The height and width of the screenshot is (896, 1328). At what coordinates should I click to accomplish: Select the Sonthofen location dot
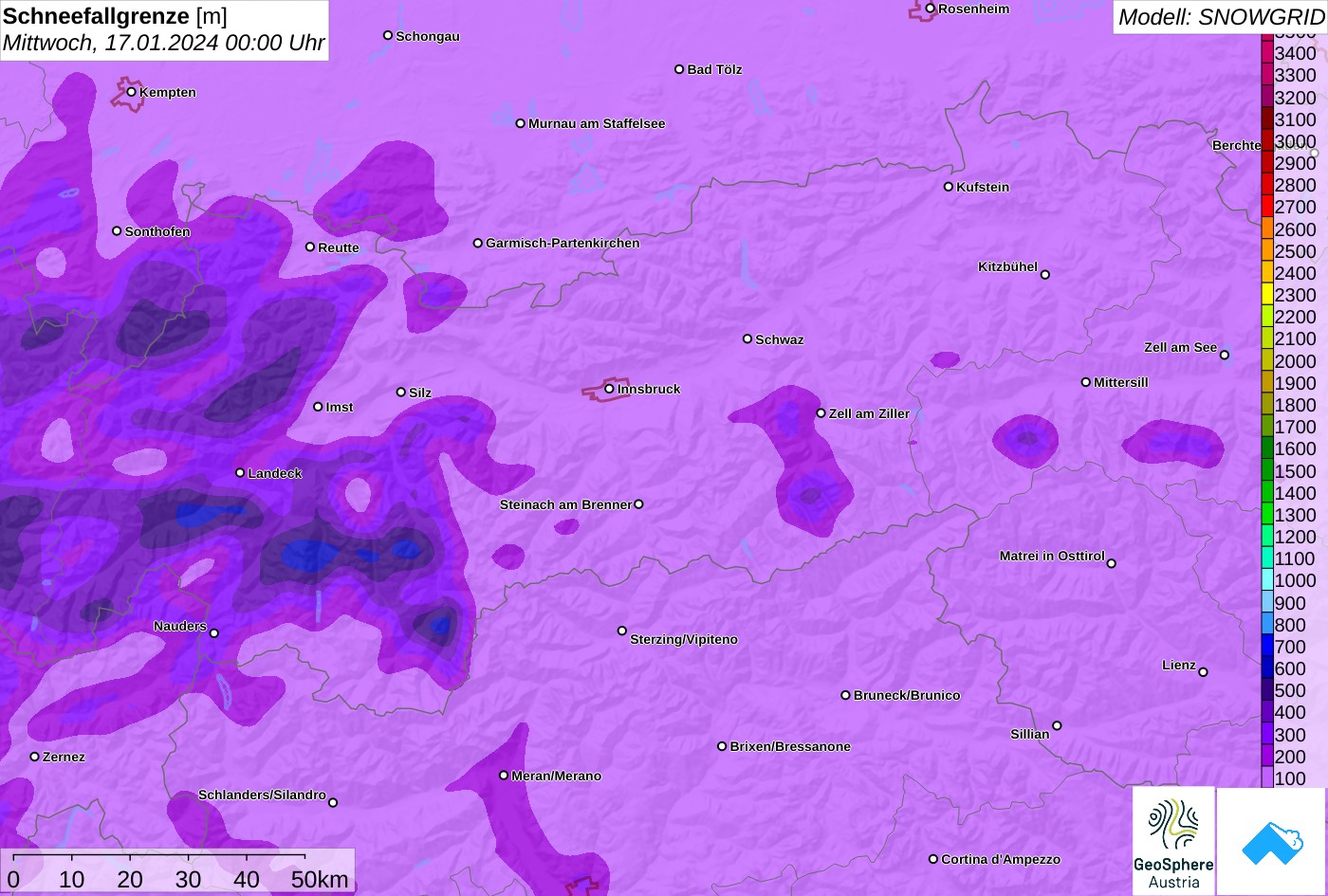pyautogui.click(x=117, y=231)
